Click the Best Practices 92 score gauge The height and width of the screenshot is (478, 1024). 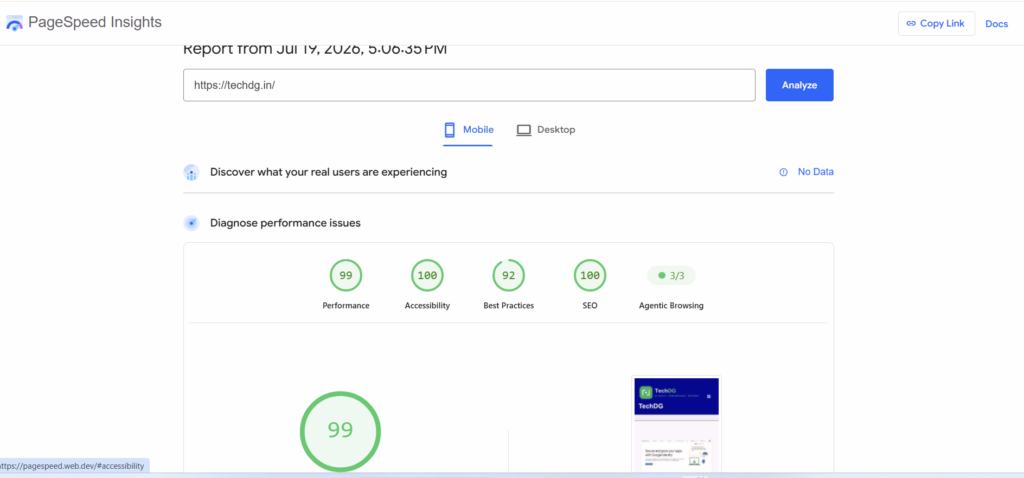[509, 276]
